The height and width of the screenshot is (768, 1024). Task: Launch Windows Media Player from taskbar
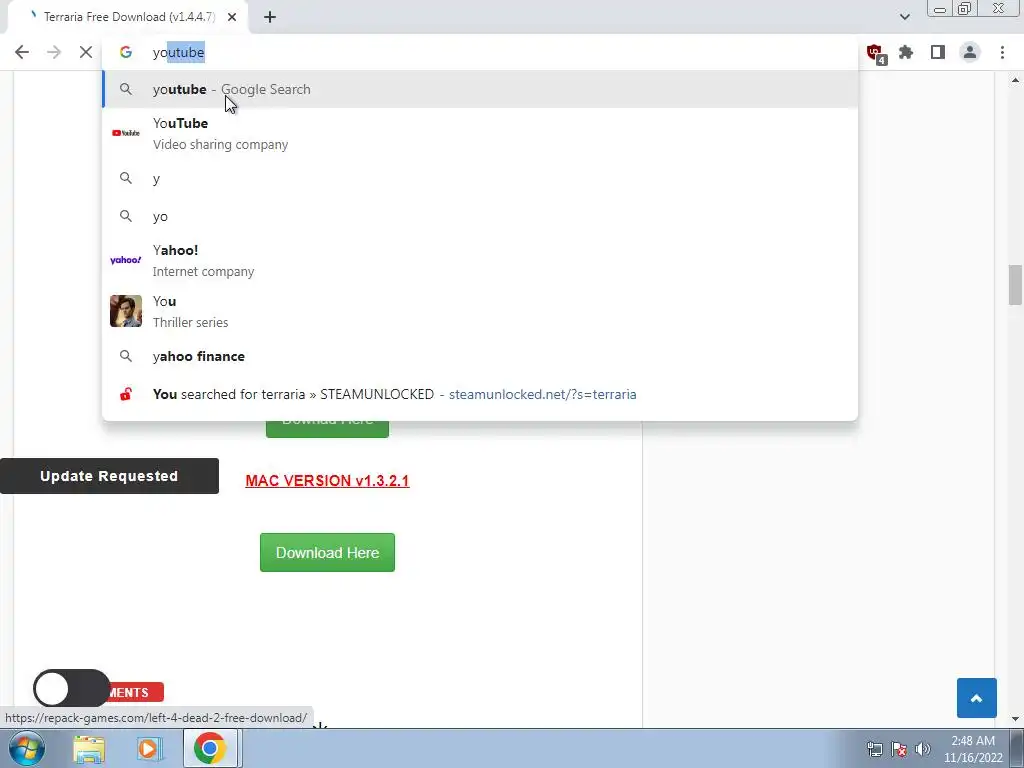[x=149, y=748]
